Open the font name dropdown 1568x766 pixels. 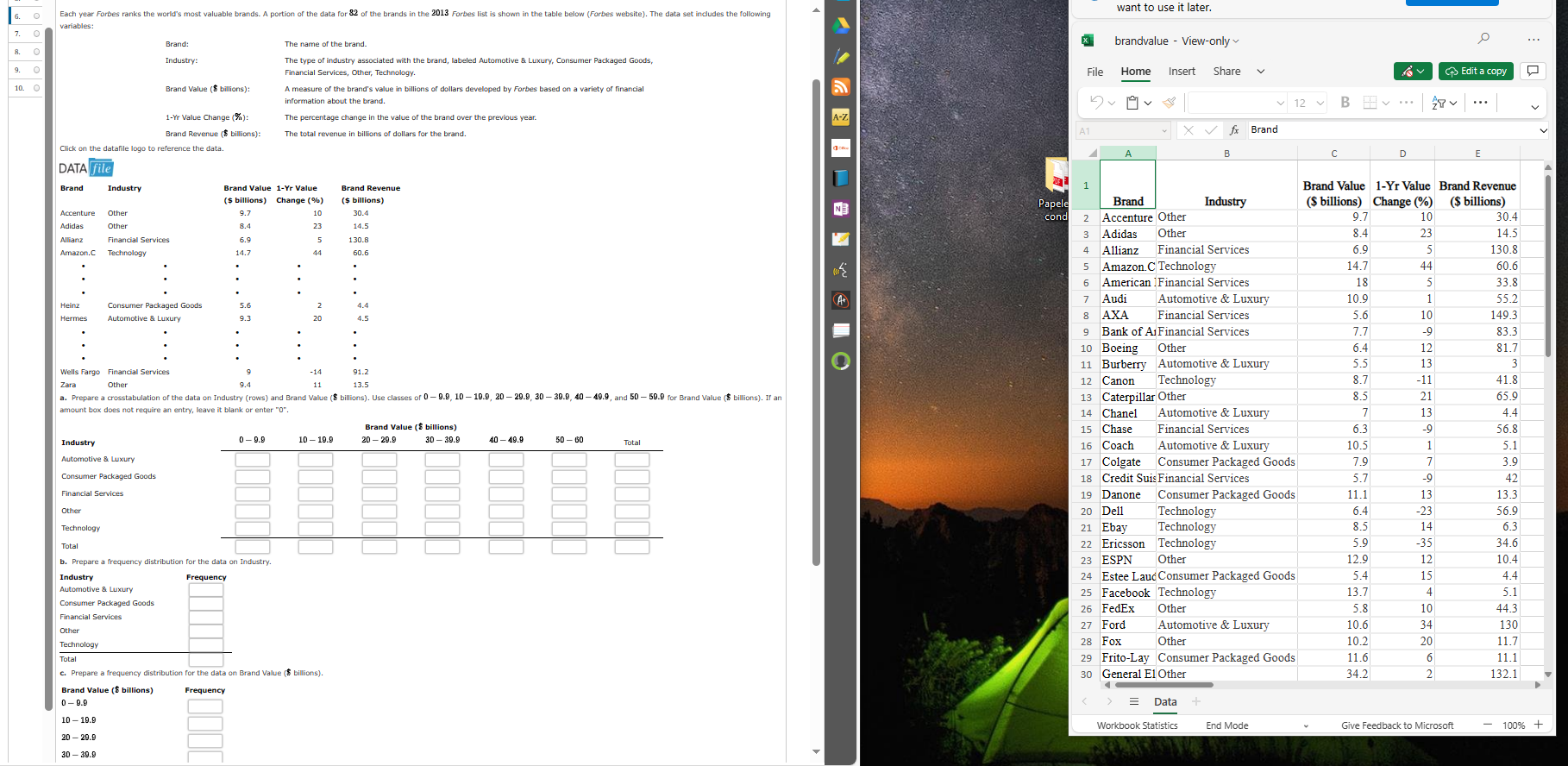[1281, 104]
